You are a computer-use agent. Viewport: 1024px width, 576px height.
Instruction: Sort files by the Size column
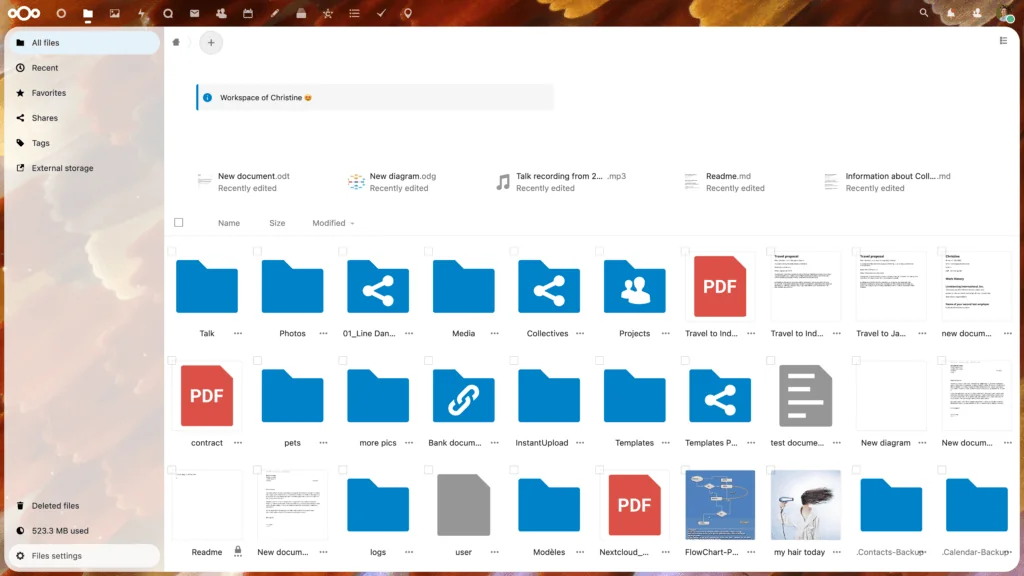click(x=277, y=223)
